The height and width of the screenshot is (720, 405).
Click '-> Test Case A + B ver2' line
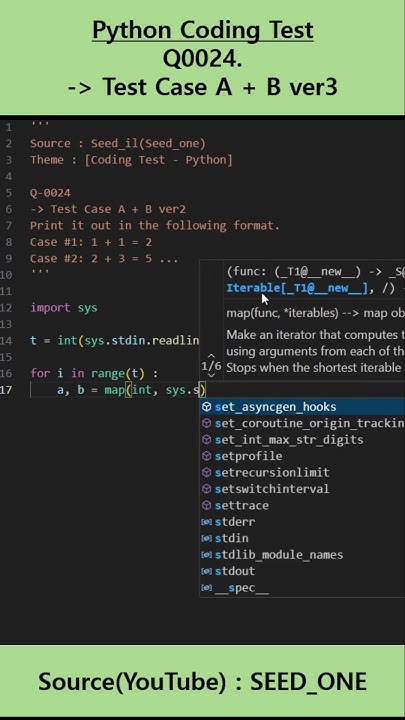(108, 209)
